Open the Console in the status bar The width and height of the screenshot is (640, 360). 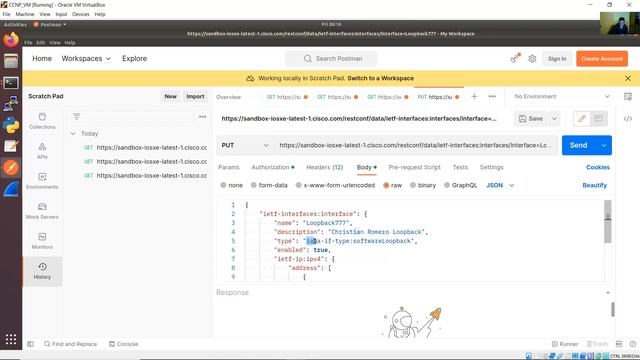coord(124,344)
